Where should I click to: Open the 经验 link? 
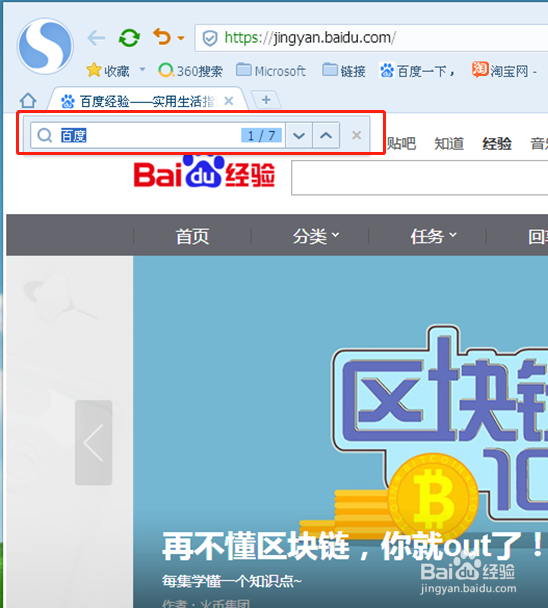pyautogui.click(x=497, y=144)
